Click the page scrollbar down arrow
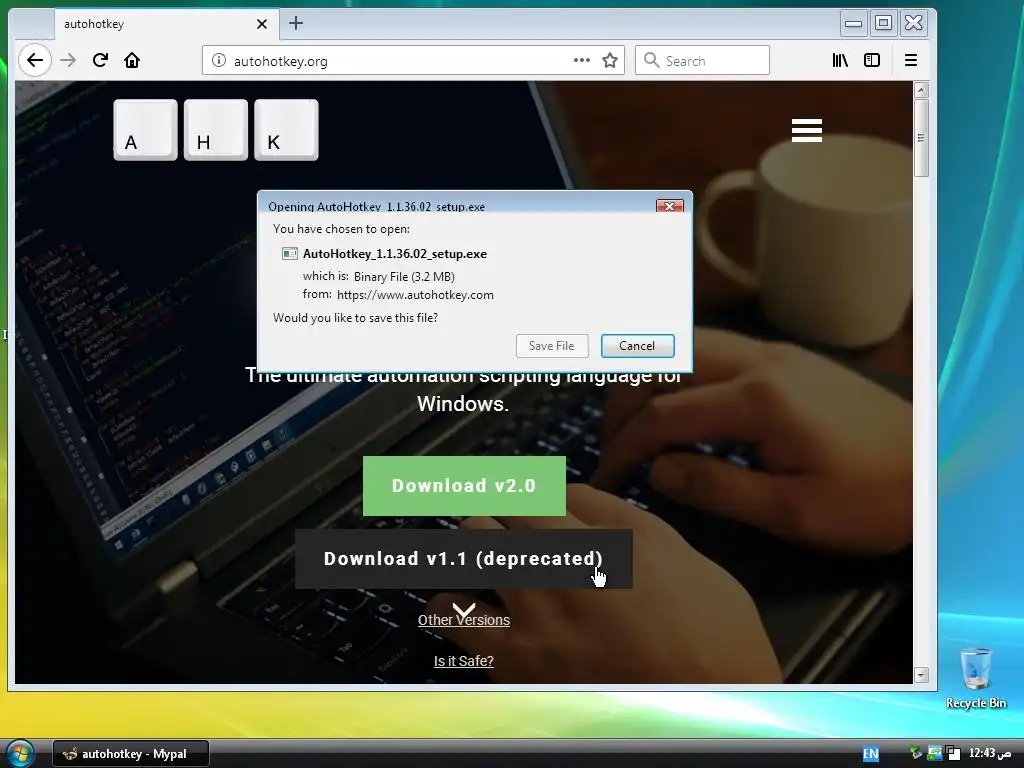 point(921,675)
